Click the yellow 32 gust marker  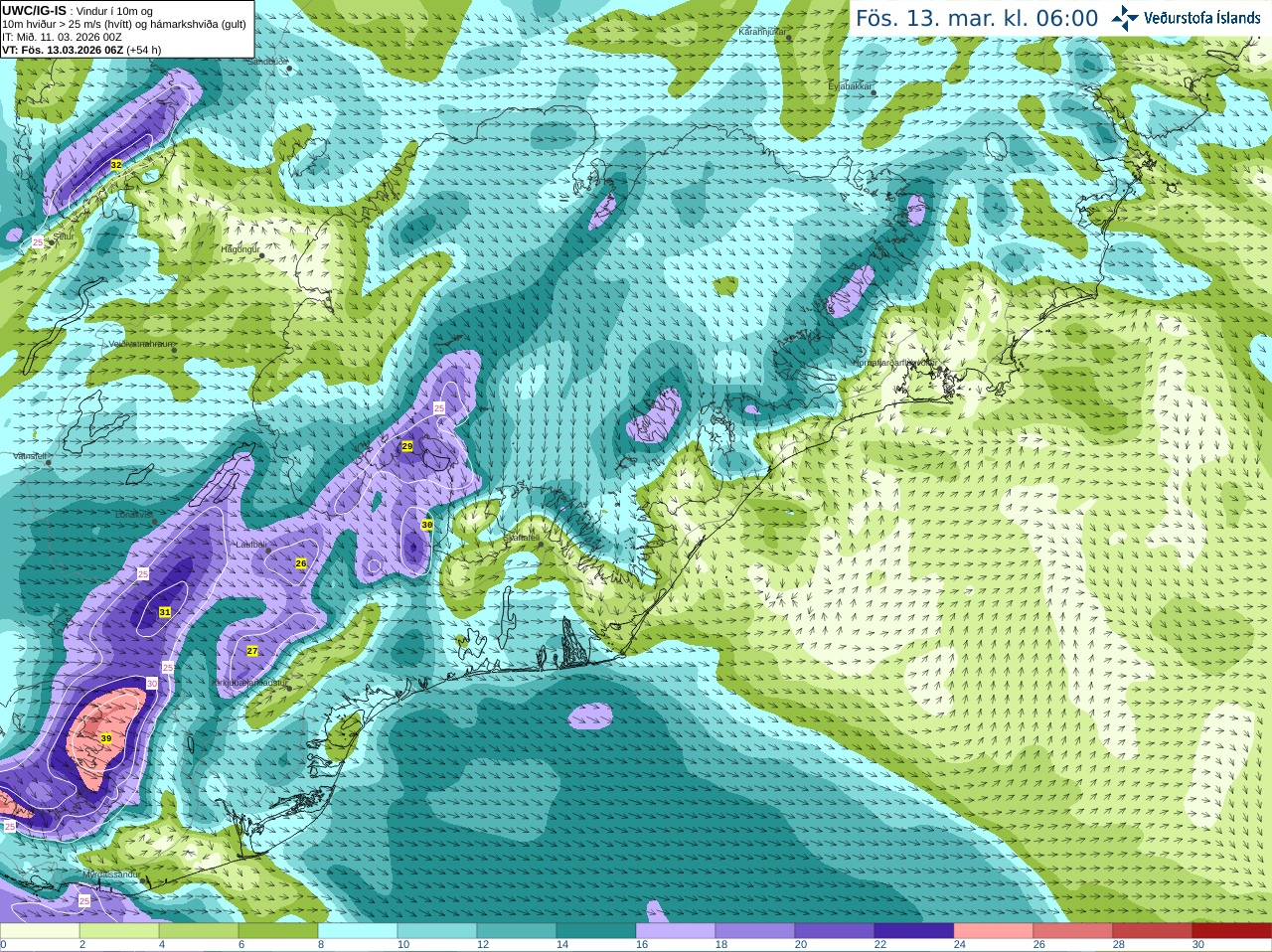pos(116,165)
